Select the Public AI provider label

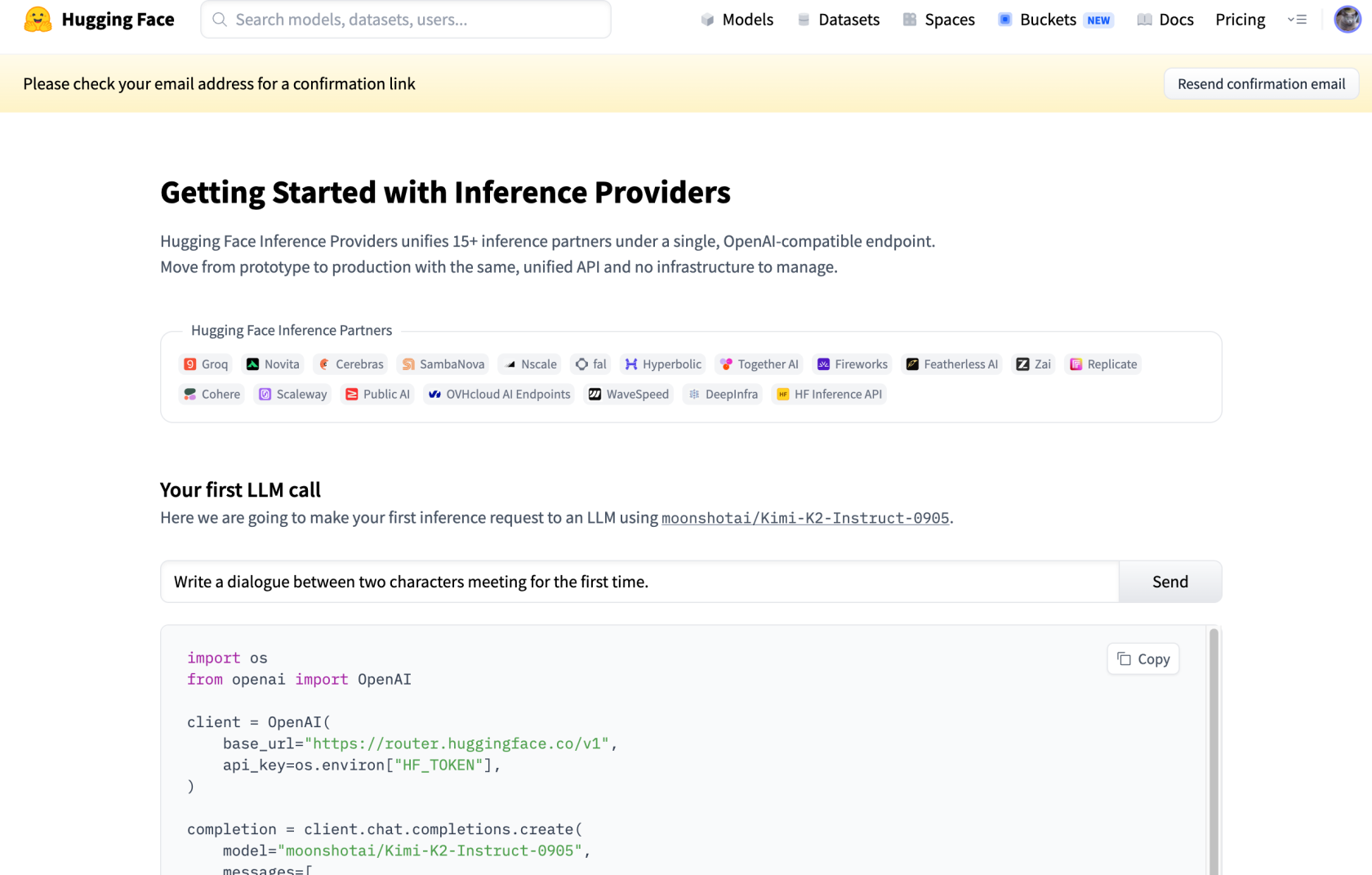pos(386,395)
